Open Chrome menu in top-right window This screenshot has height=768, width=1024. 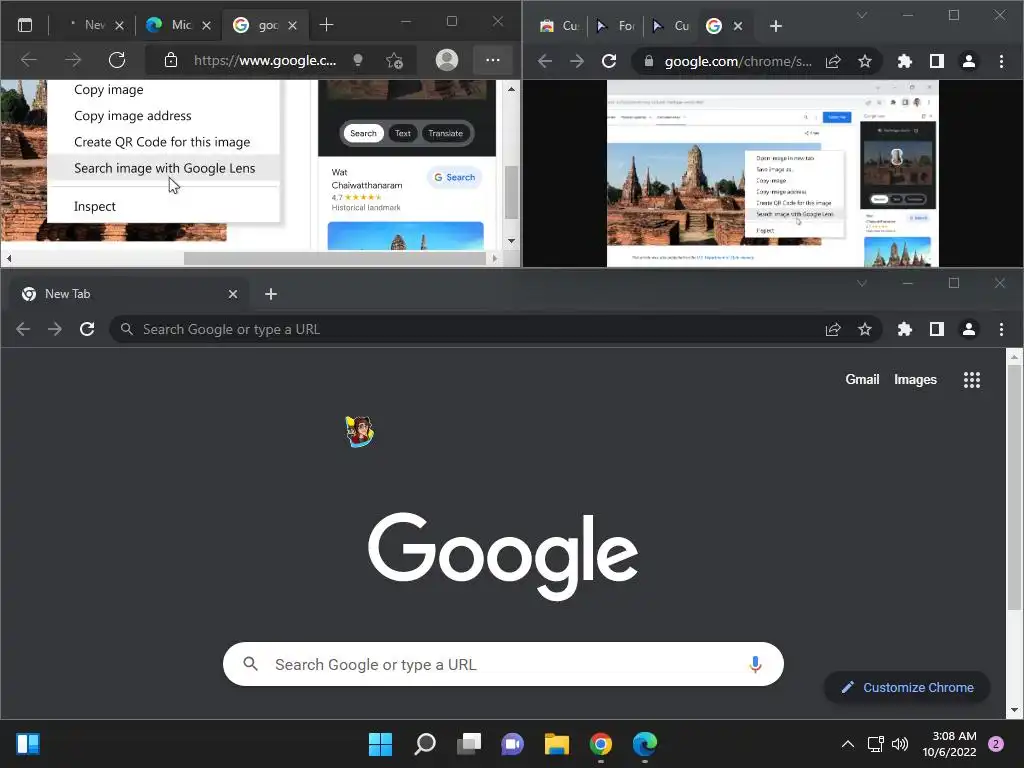click(1001, 61)
